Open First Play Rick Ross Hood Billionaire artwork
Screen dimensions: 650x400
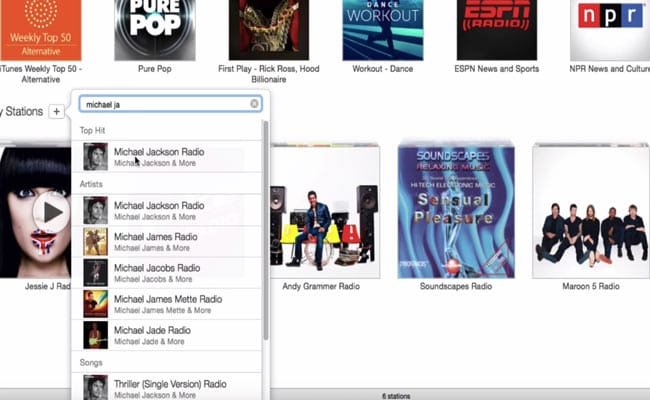(269, 30)
